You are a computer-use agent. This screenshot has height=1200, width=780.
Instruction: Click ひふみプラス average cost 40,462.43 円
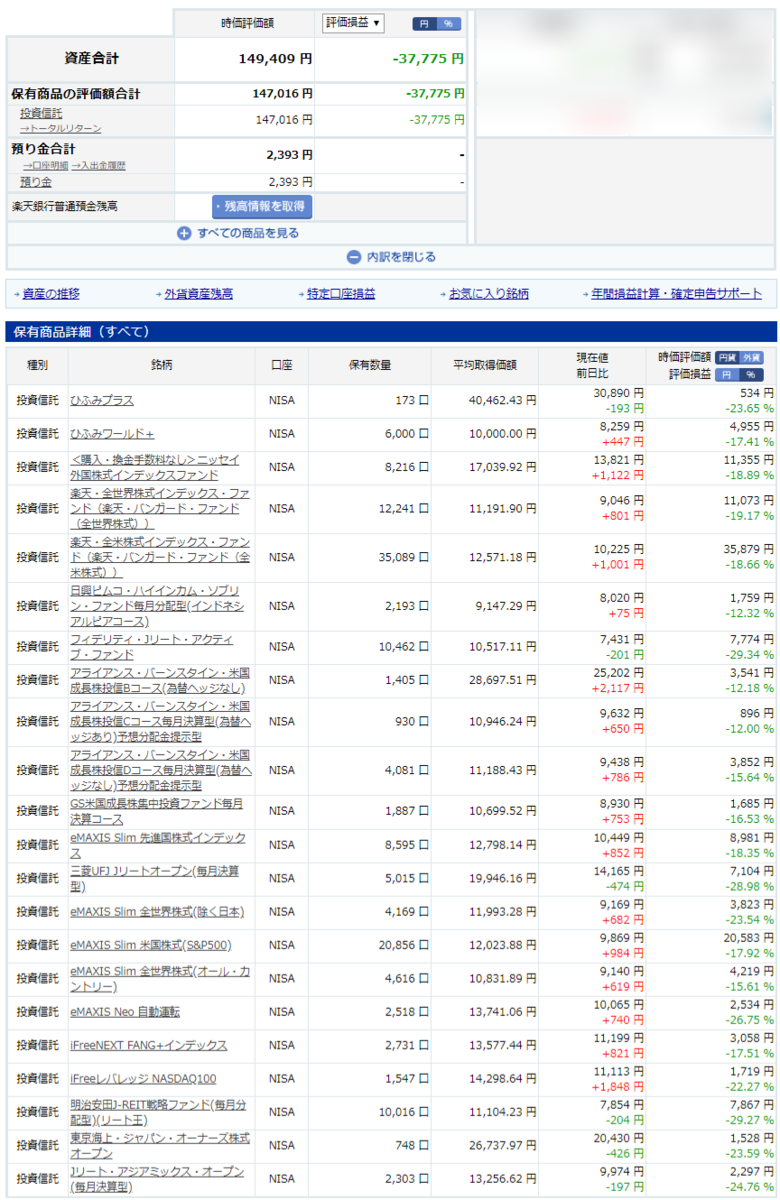click(502, 401)
